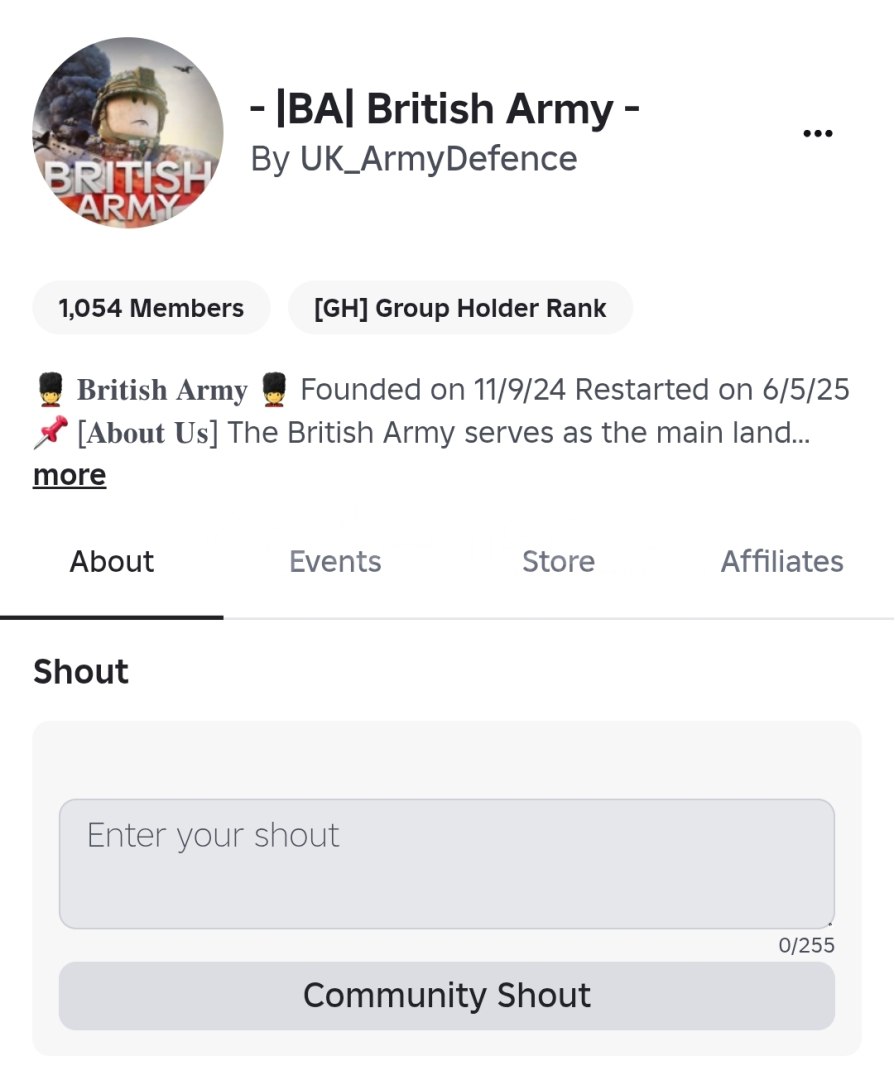This screenshot has height=1080, width=894.
Task: Click the shout box resize handle corner
Action: [830, 924]
